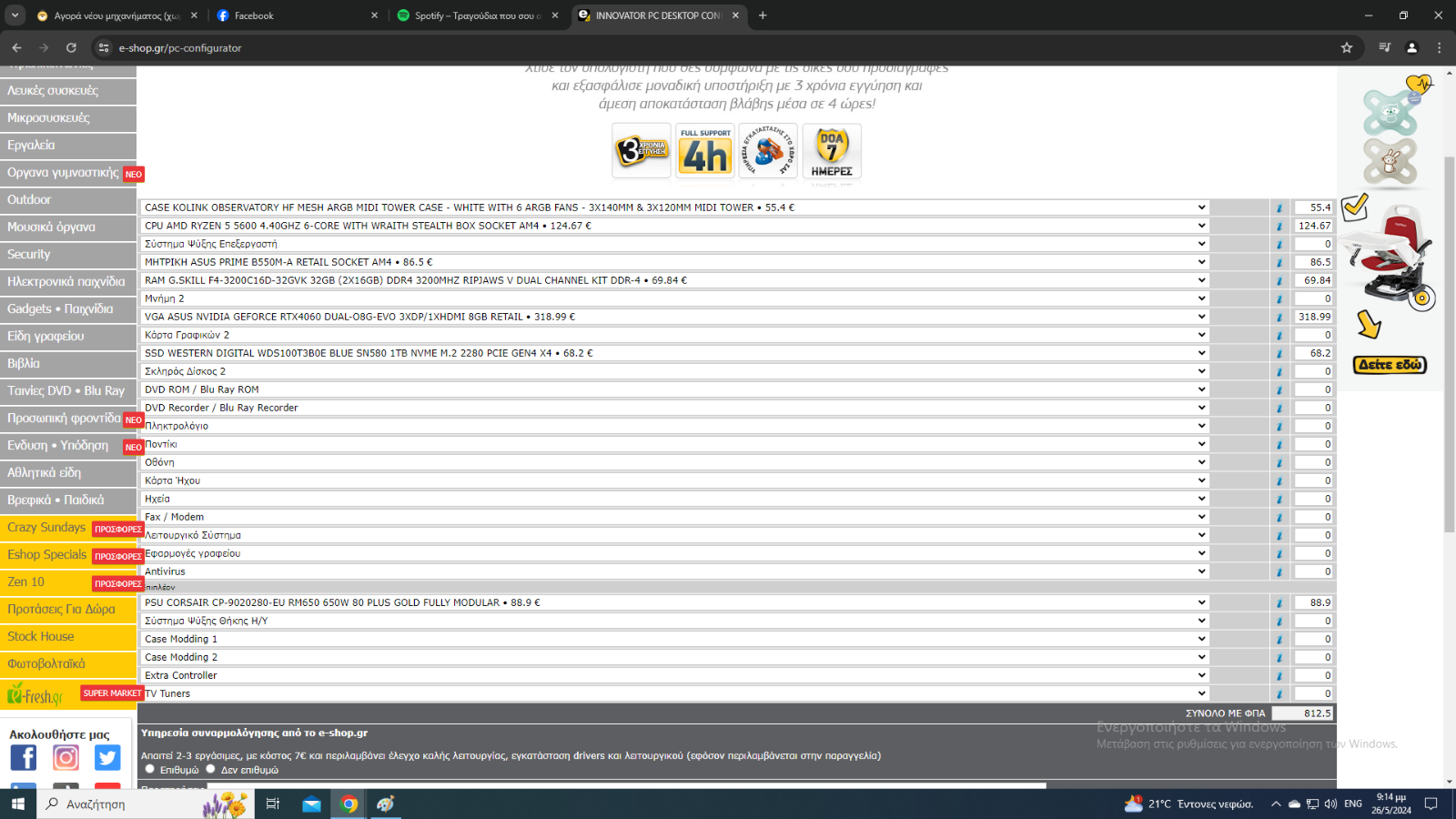Viewport: 1456px width, 819px height.
Task: Expand the CASE KOLINK OBSERVATORY dropdown
Action: 674,207
